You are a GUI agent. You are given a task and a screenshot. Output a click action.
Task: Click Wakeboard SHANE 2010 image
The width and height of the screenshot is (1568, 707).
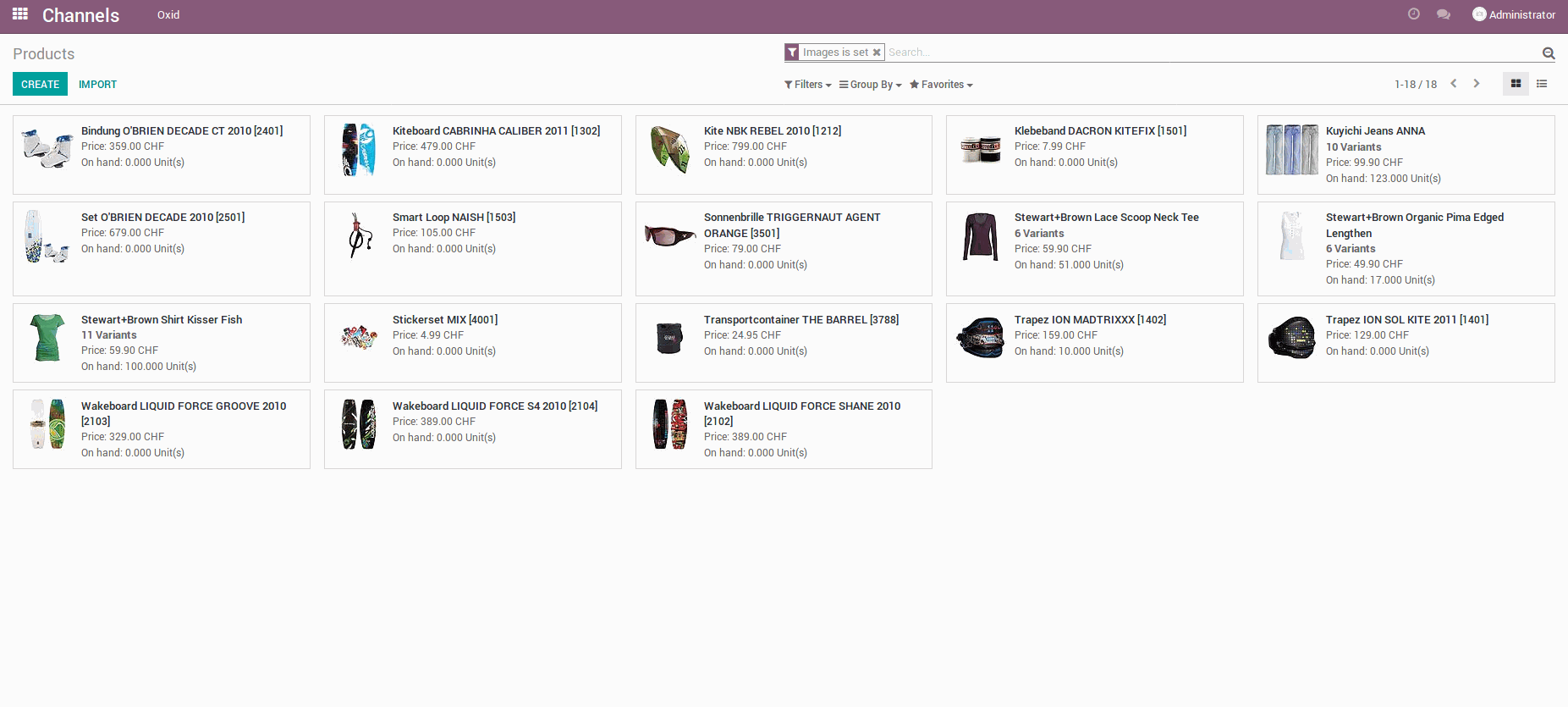coord(670,424)
